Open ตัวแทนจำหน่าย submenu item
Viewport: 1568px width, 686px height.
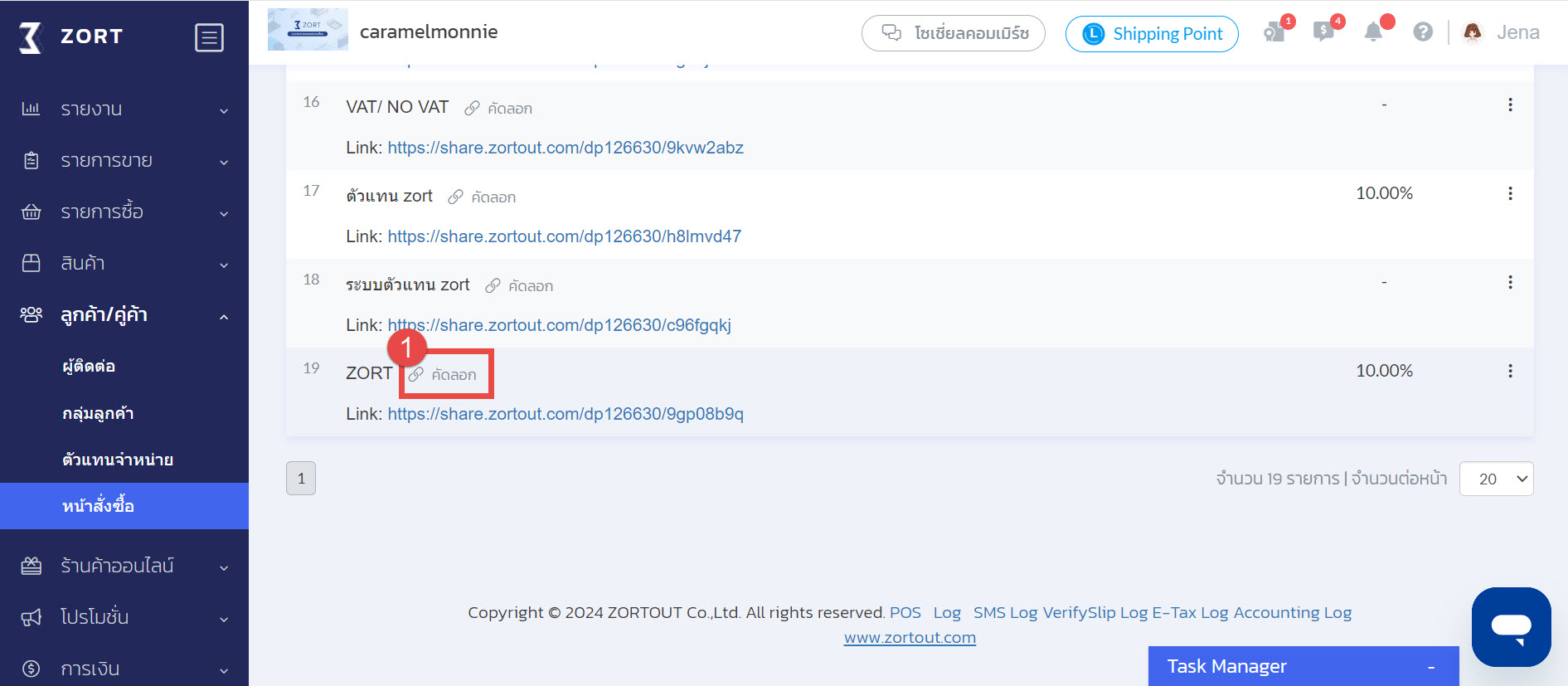(x=118, y=460)
